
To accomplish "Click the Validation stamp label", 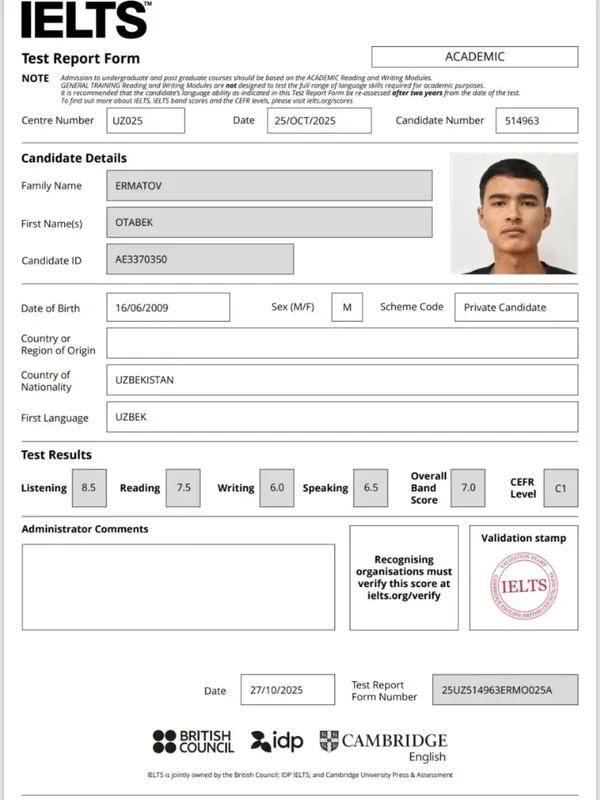I will 523,538.
